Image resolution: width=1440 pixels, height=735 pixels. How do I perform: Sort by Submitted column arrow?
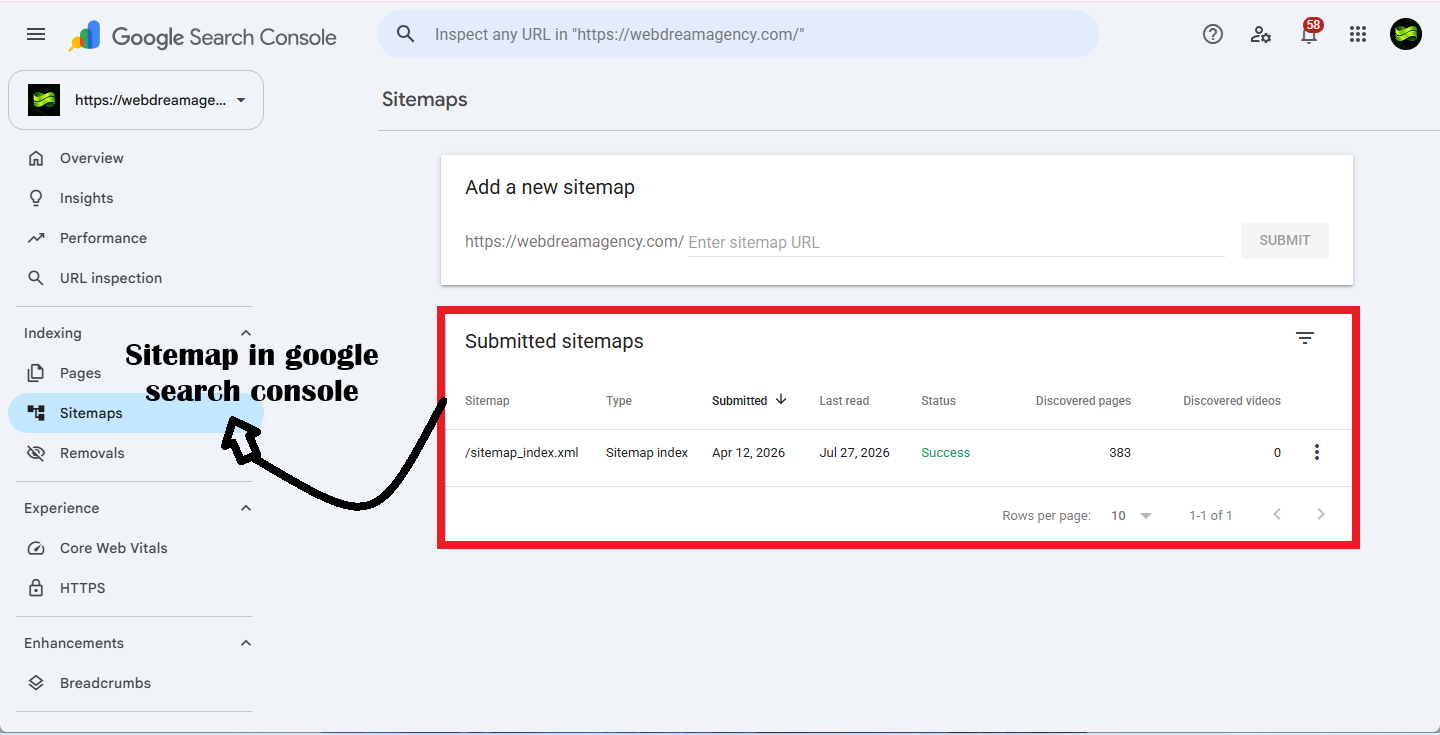[x=781, y=399]
